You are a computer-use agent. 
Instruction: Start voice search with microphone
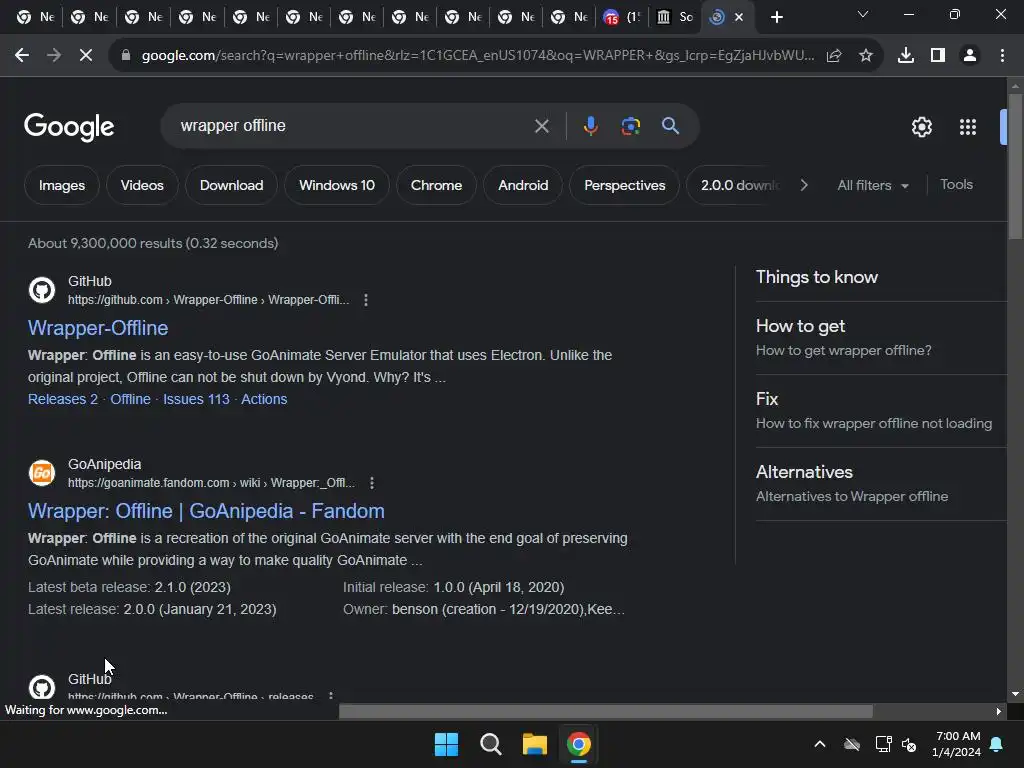[590, 126]
